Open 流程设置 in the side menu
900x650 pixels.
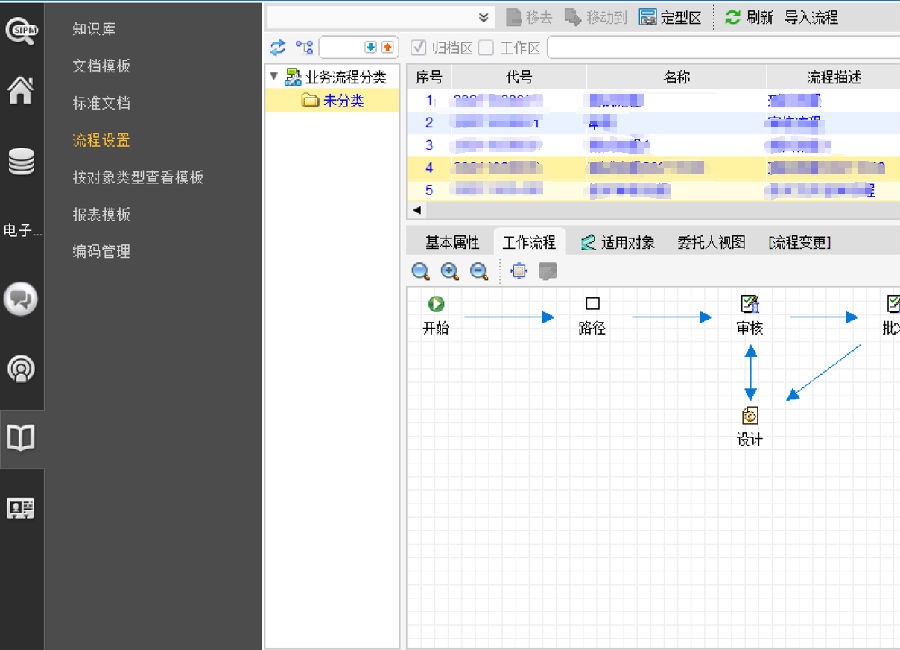101,140
